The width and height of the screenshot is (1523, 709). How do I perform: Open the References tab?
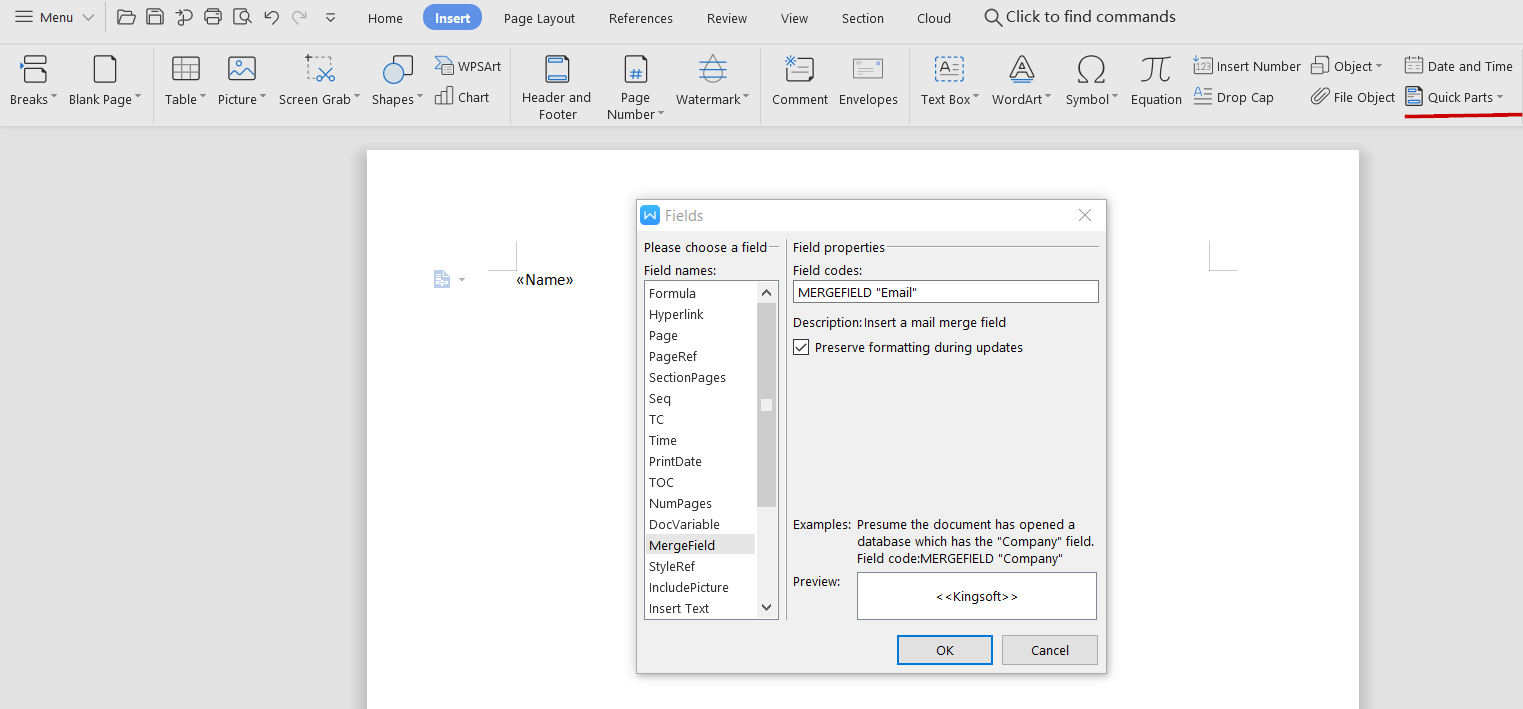point(641,18)
